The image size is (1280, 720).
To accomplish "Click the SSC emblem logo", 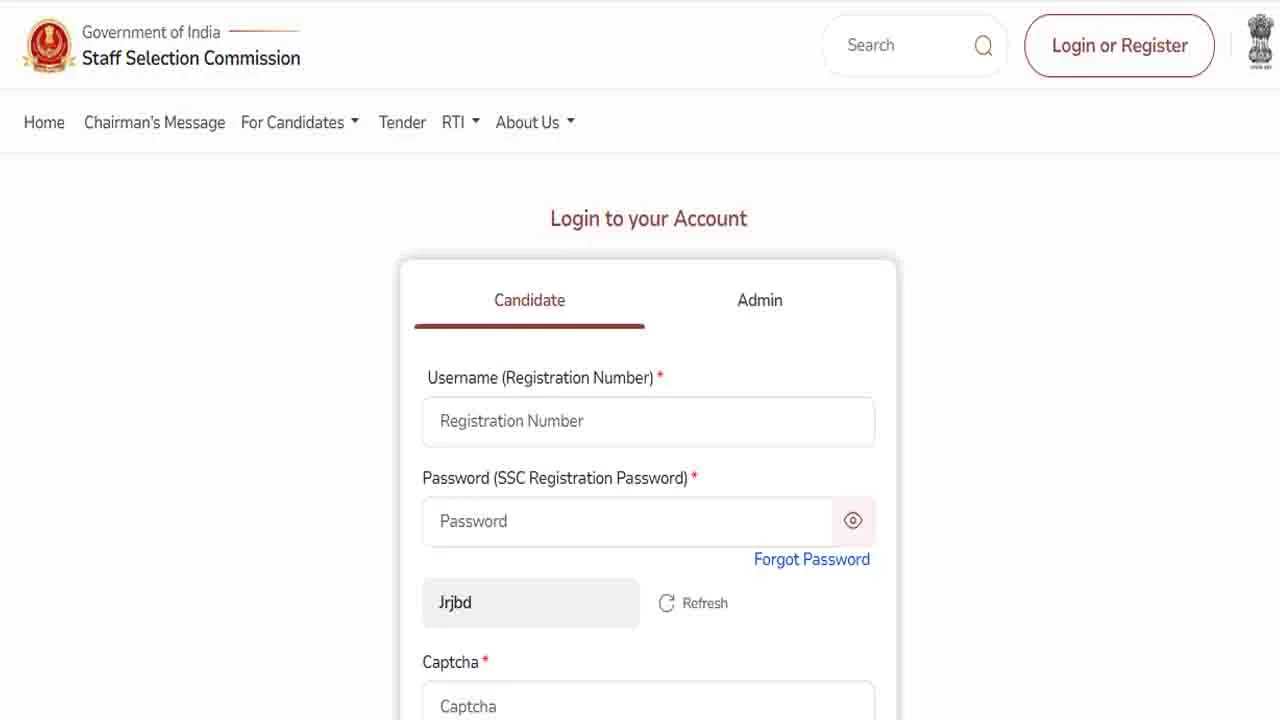I will 49,46.
